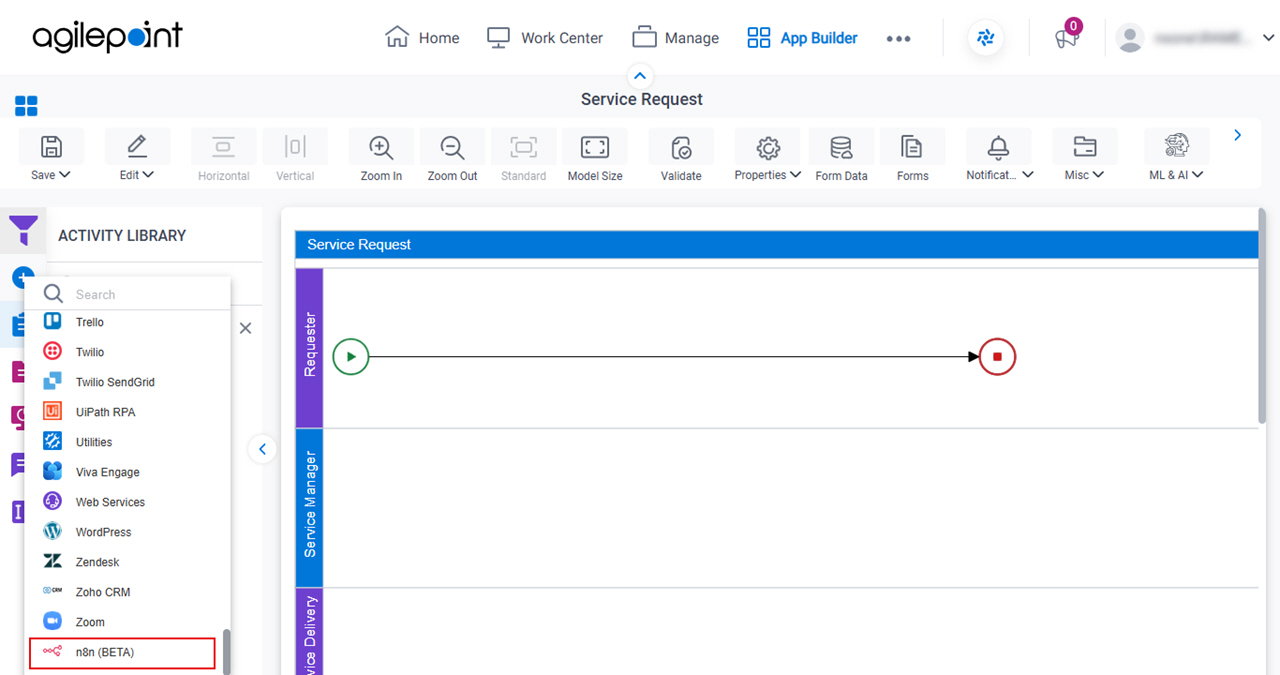
Task: Expand the Edit dropdown arrow
Action: pyautogui.click(x=149, y=175)
